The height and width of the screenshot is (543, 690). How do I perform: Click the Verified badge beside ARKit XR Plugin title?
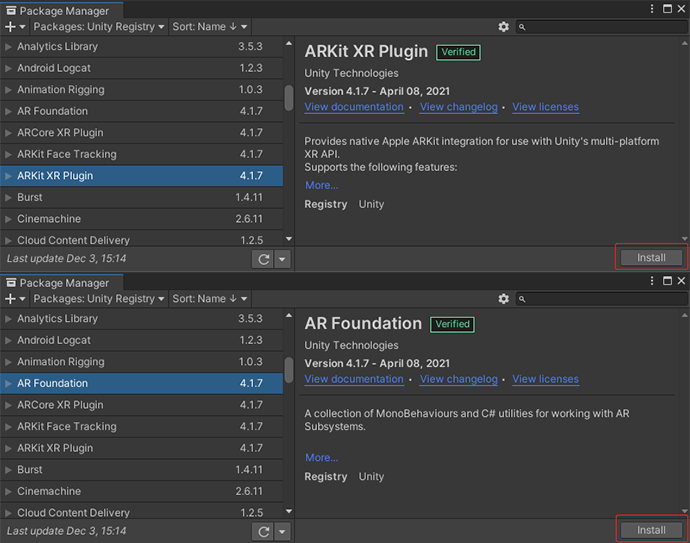click(x=459, y=52)
